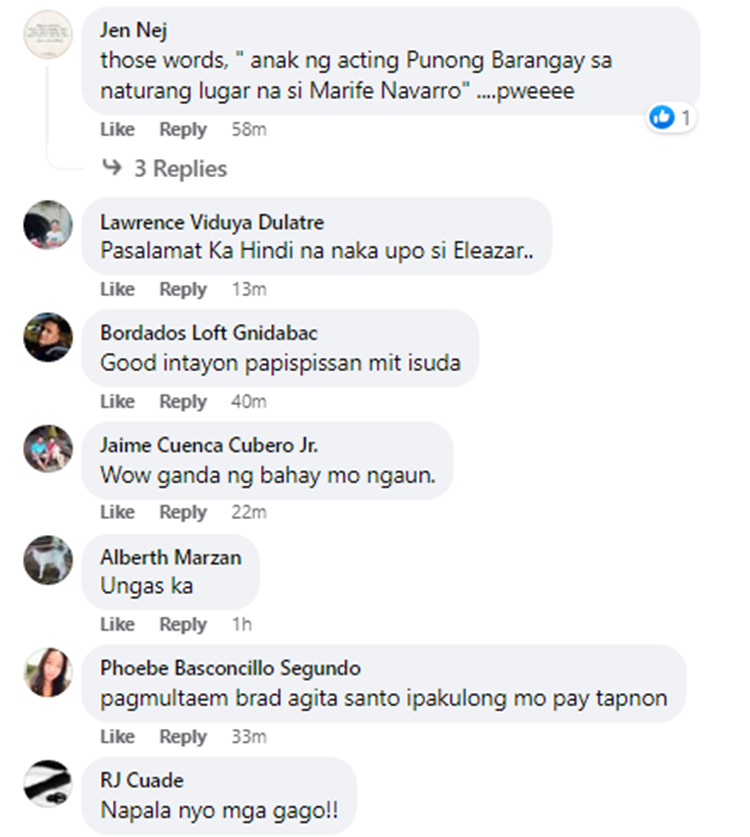
Task: Open the Alberth Marzan name link
Action: pos(171,557)
